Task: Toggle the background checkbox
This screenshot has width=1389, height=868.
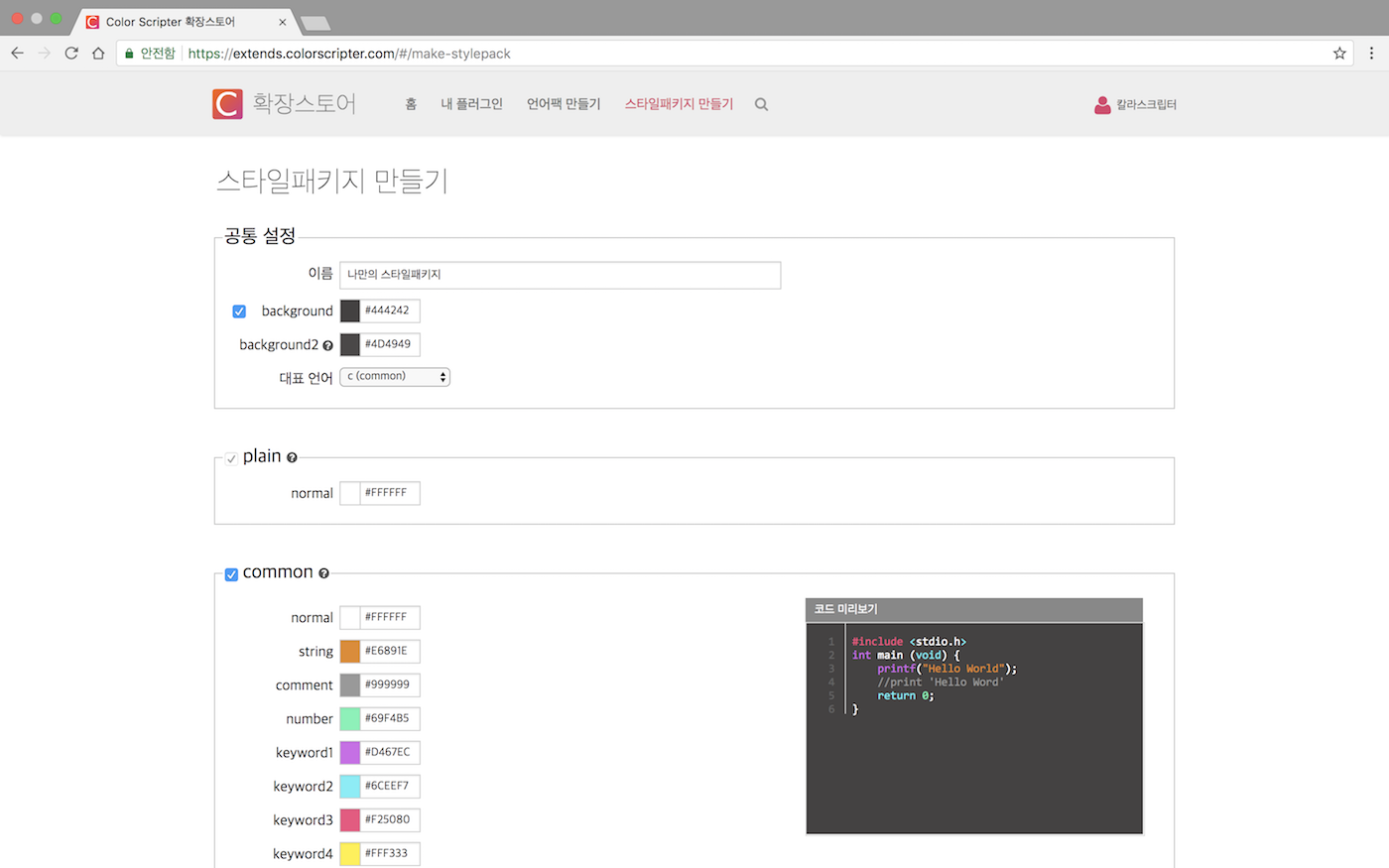Action: pyautogui.click(x=239, y=311)
